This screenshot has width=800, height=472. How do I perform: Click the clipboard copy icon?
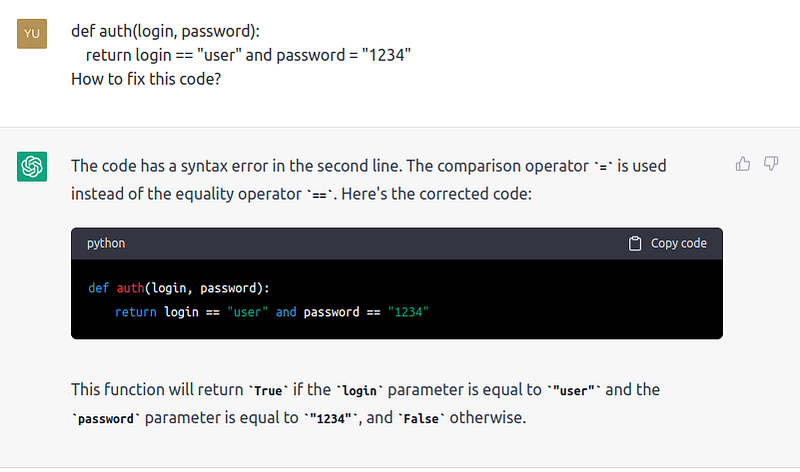[x=635, y=243]
